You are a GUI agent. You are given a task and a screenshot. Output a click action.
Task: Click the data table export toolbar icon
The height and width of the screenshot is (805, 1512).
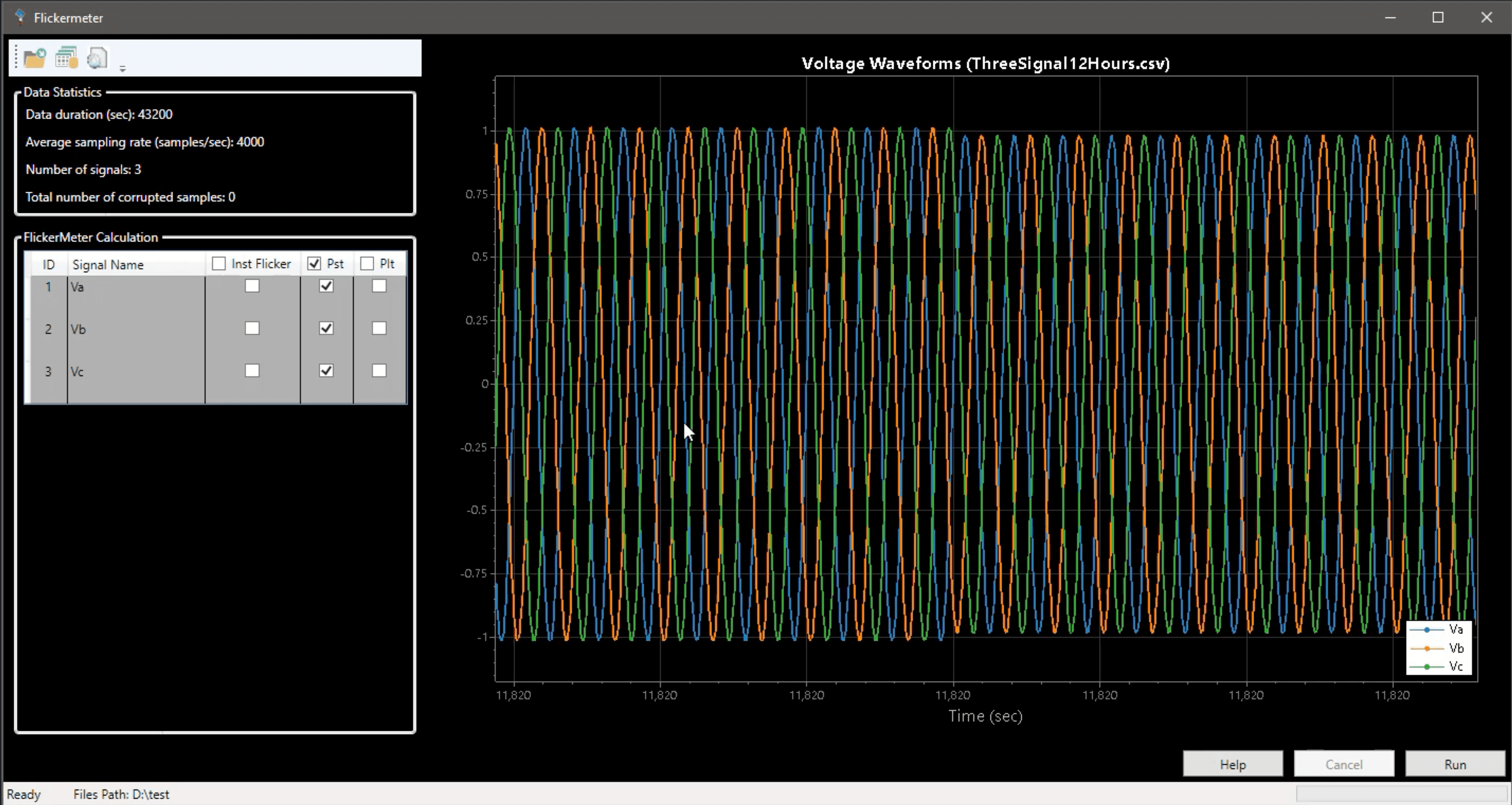(66, 57)
